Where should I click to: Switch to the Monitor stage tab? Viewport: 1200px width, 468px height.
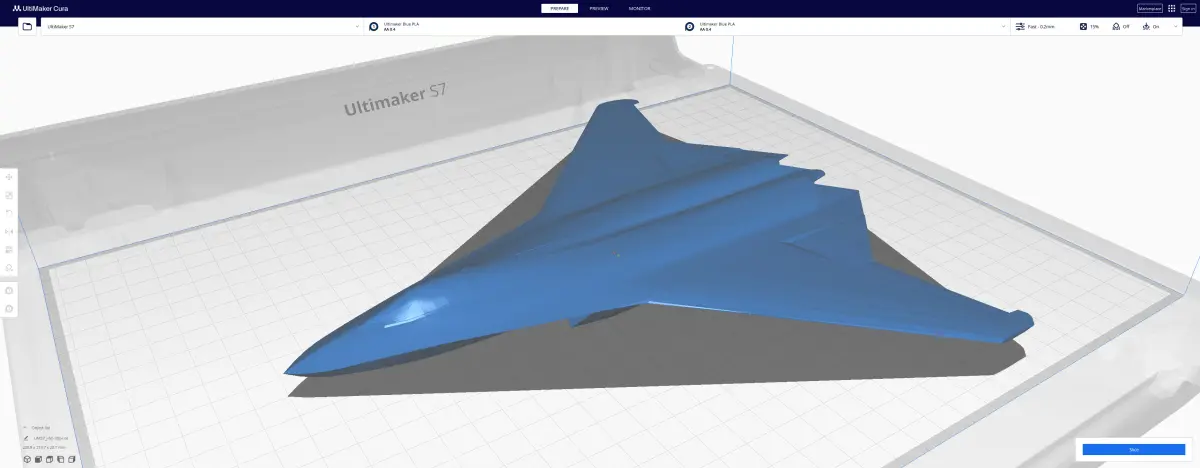point(639,8)
